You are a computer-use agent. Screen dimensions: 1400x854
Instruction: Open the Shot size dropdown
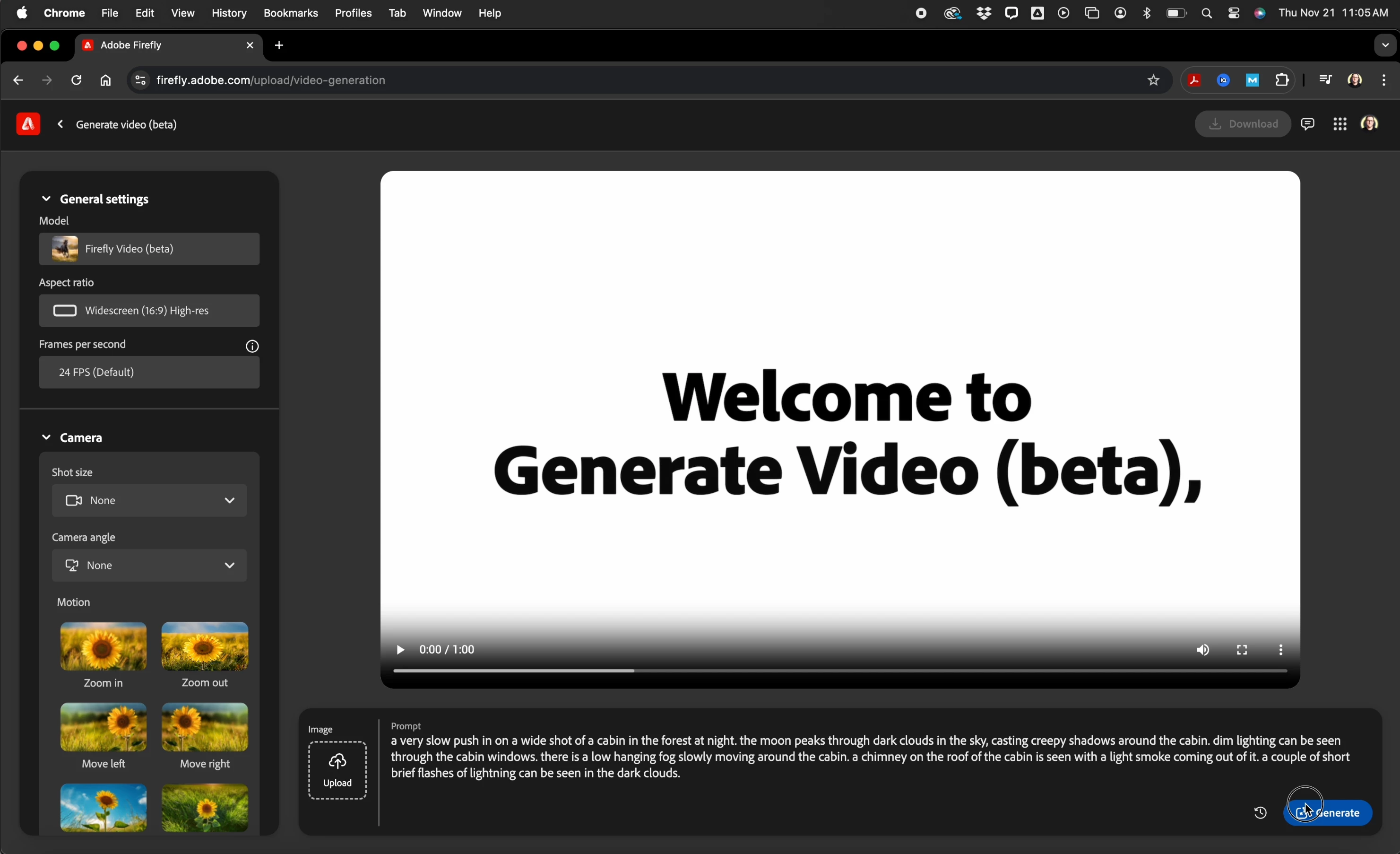point(149,500)
